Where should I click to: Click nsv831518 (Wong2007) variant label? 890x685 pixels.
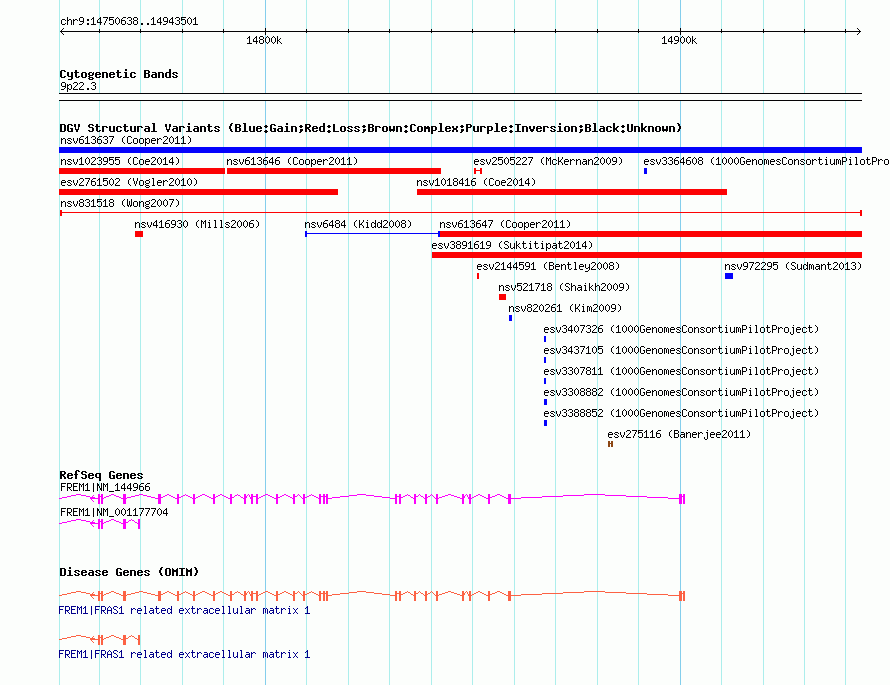click(120, 203)
